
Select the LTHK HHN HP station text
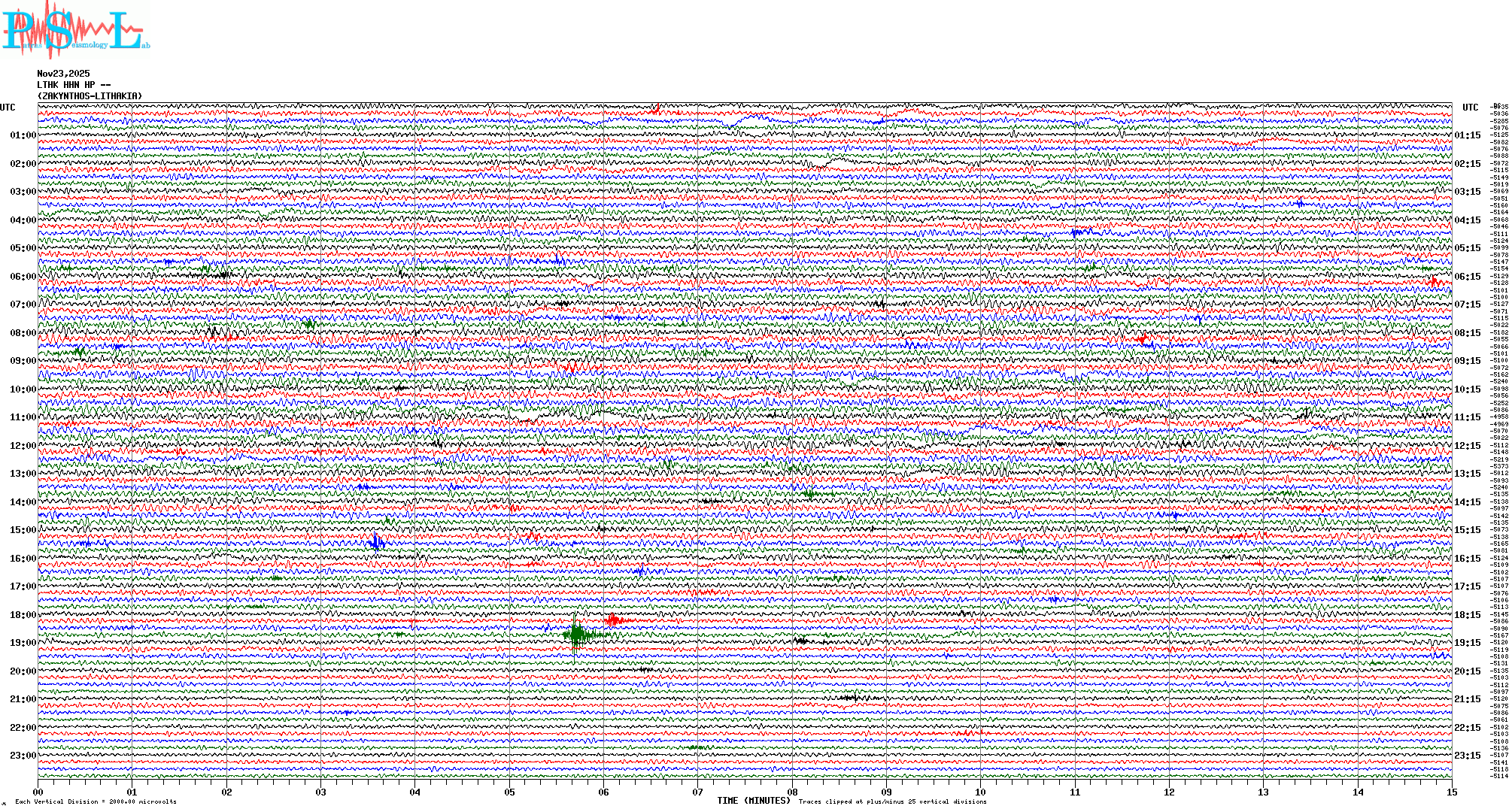pyautogui.click(x=73, y=85)
